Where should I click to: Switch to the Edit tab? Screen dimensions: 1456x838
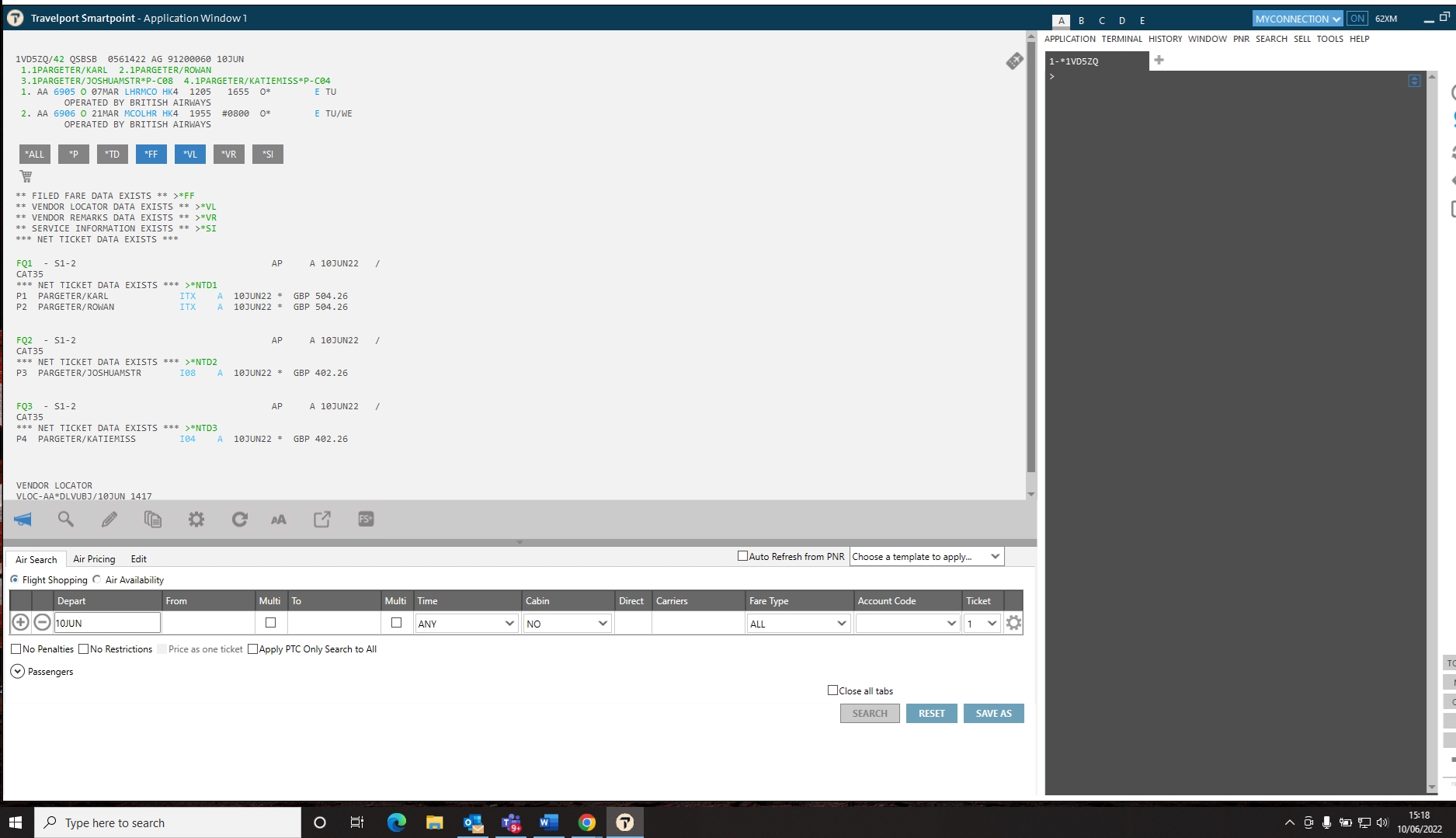(139, 559)
